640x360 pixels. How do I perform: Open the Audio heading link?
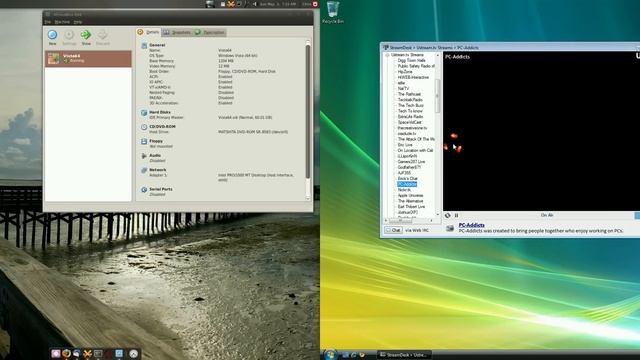coord(155,156)
